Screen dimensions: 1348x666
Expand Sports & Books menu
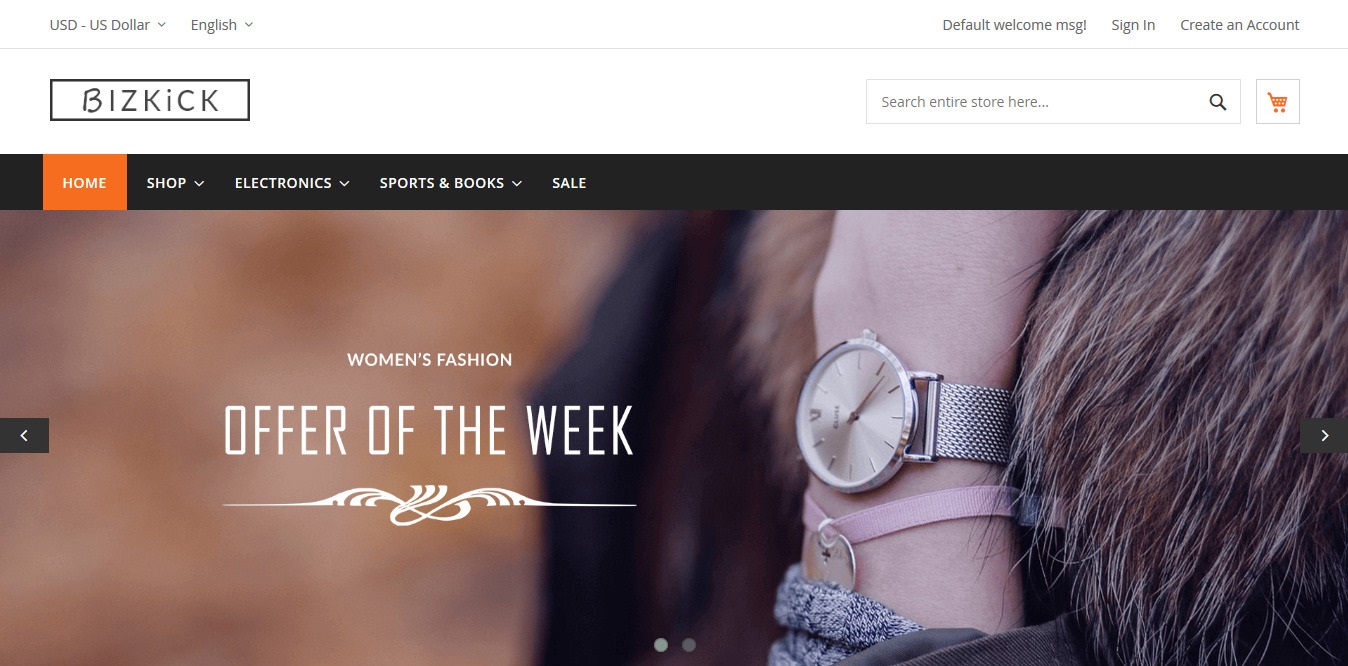click(451, 183)
